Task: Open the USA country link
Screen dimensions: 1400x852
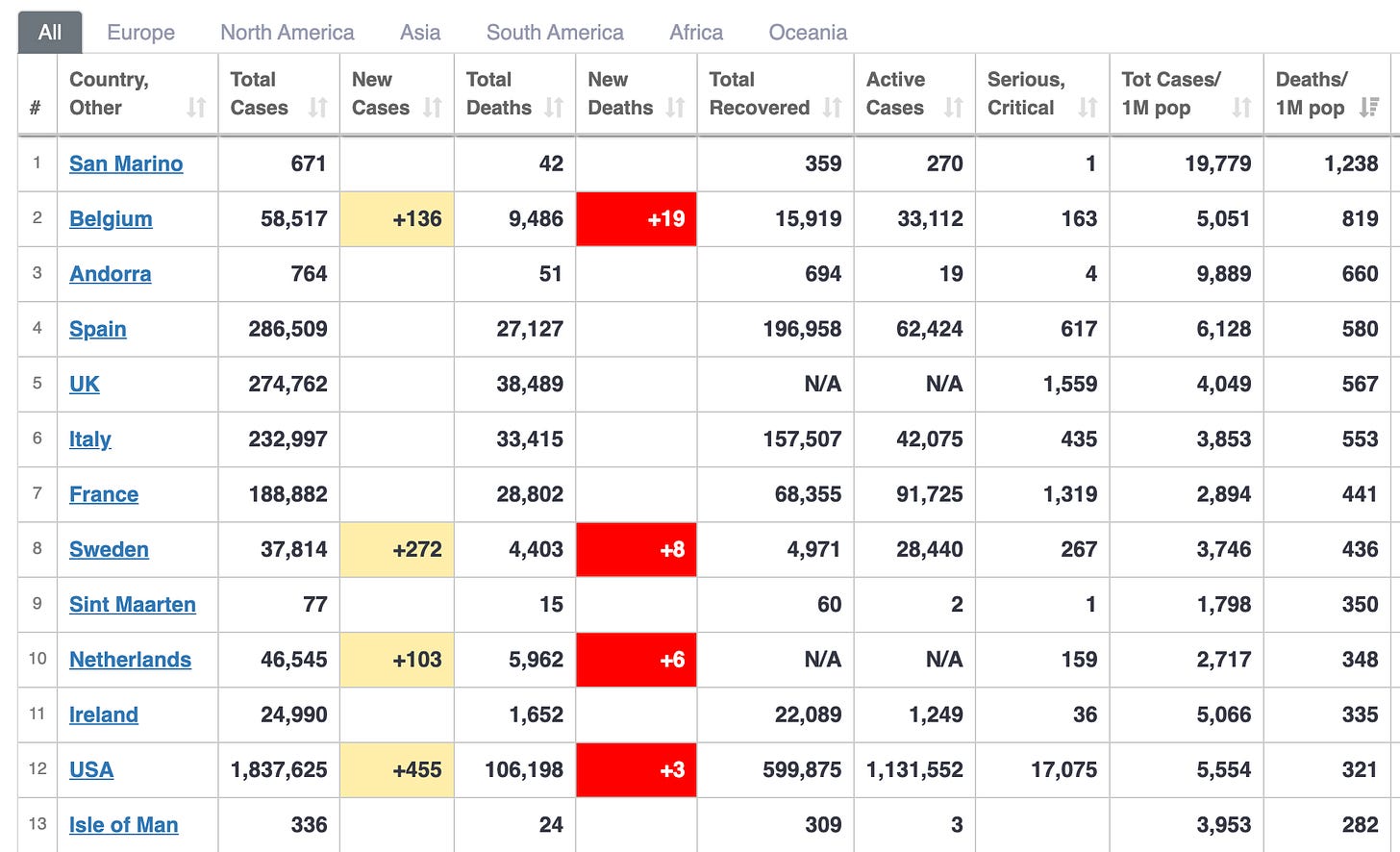Action: pyautogui.click(x=91, y=770)
